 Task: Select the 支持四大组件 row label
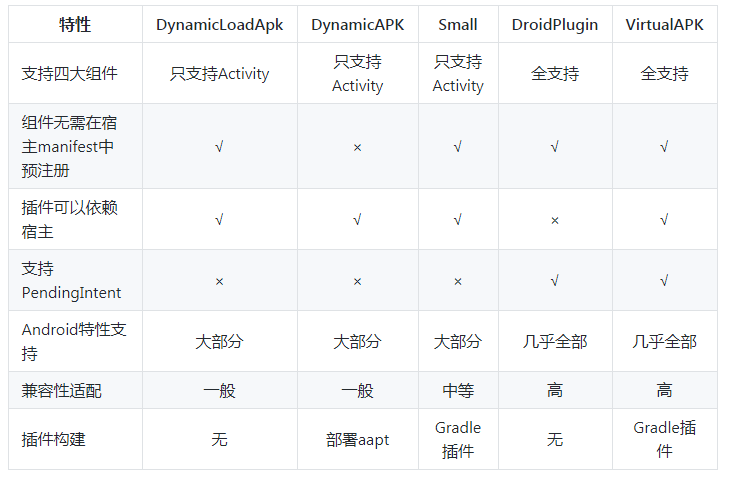pos(69,73)
